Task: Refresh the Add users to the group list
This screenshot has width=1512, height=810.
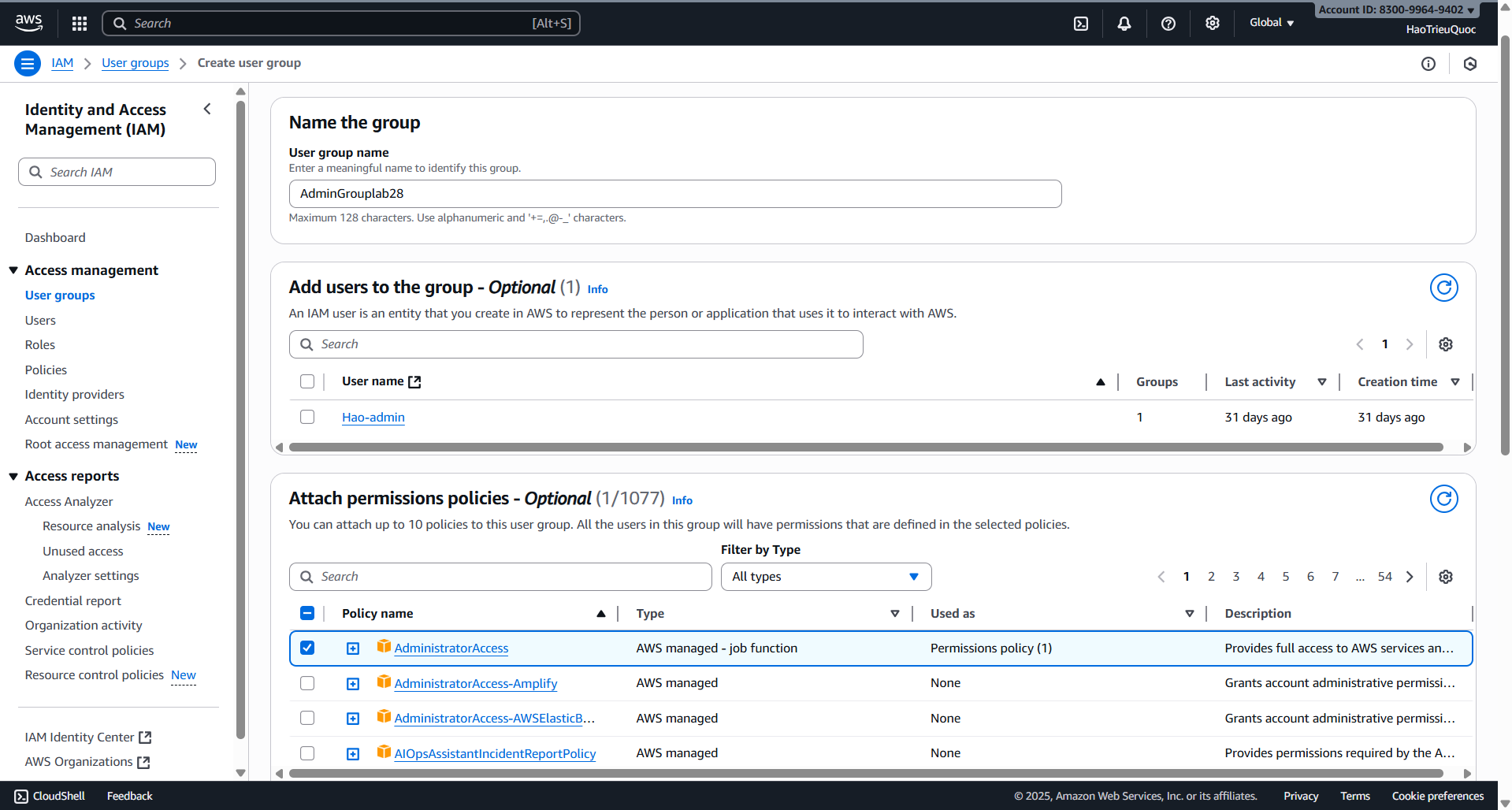Action: [x=1443, y=288]
